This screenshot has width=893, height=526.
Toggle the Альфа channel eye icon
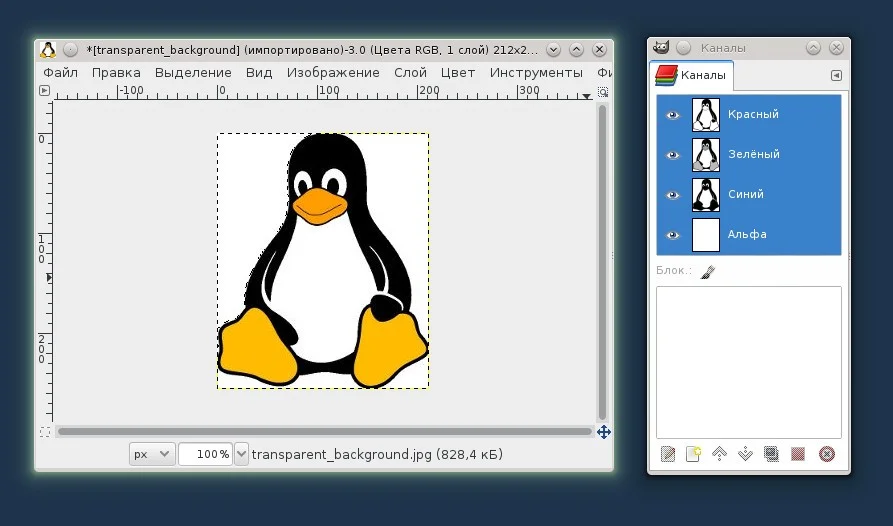pyautogui.click(x=673, y=235)
